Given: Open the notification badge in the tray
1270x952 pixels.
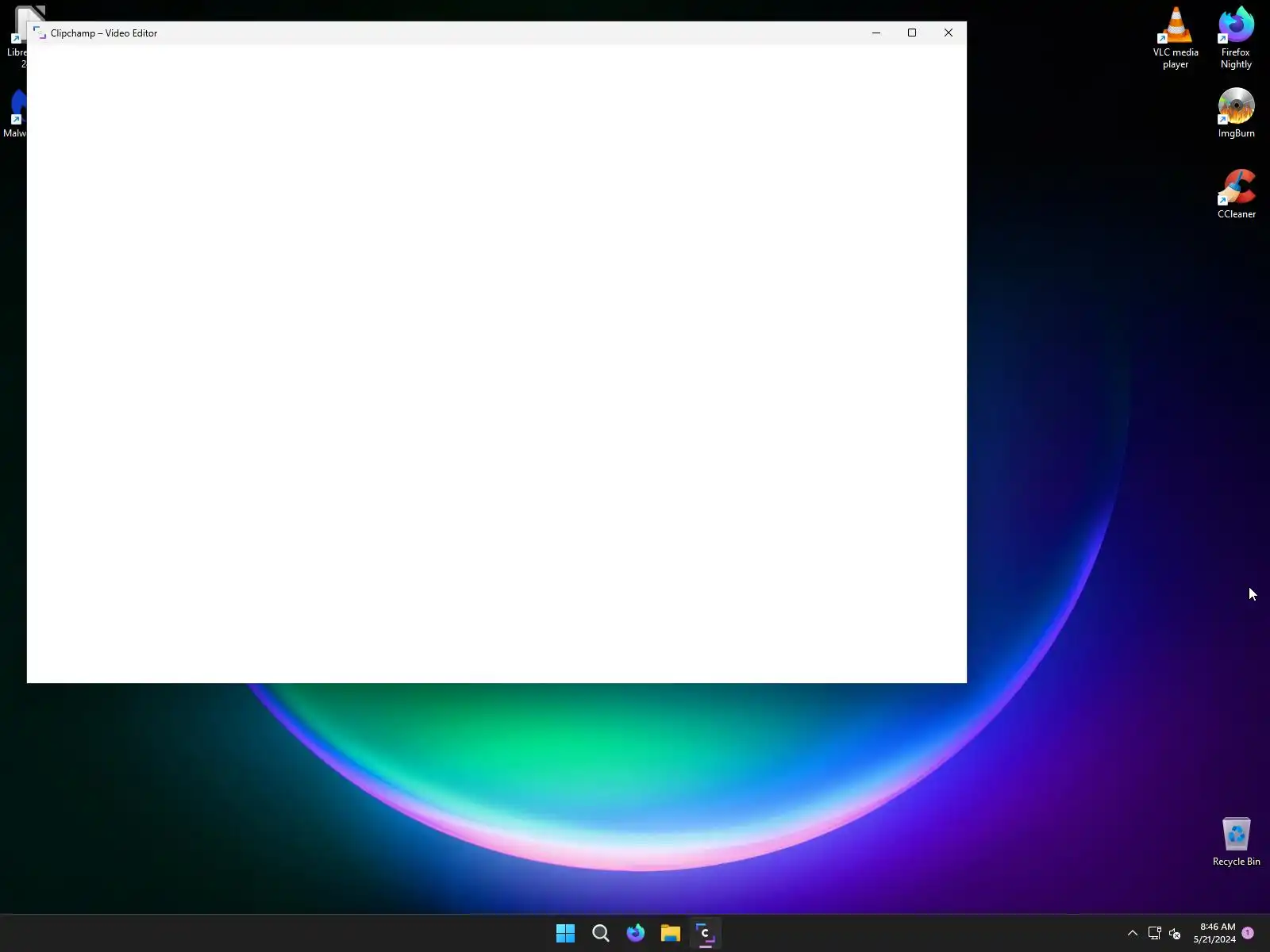Looking at the screenshot, I should (1248, 933).
